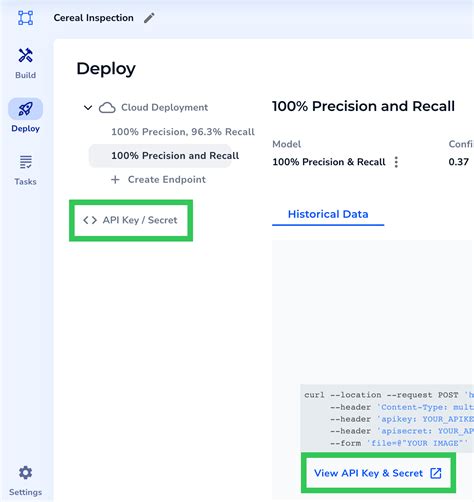Click the LandingLens logo icon
This screenshot has height=502, width=474.
25,18
